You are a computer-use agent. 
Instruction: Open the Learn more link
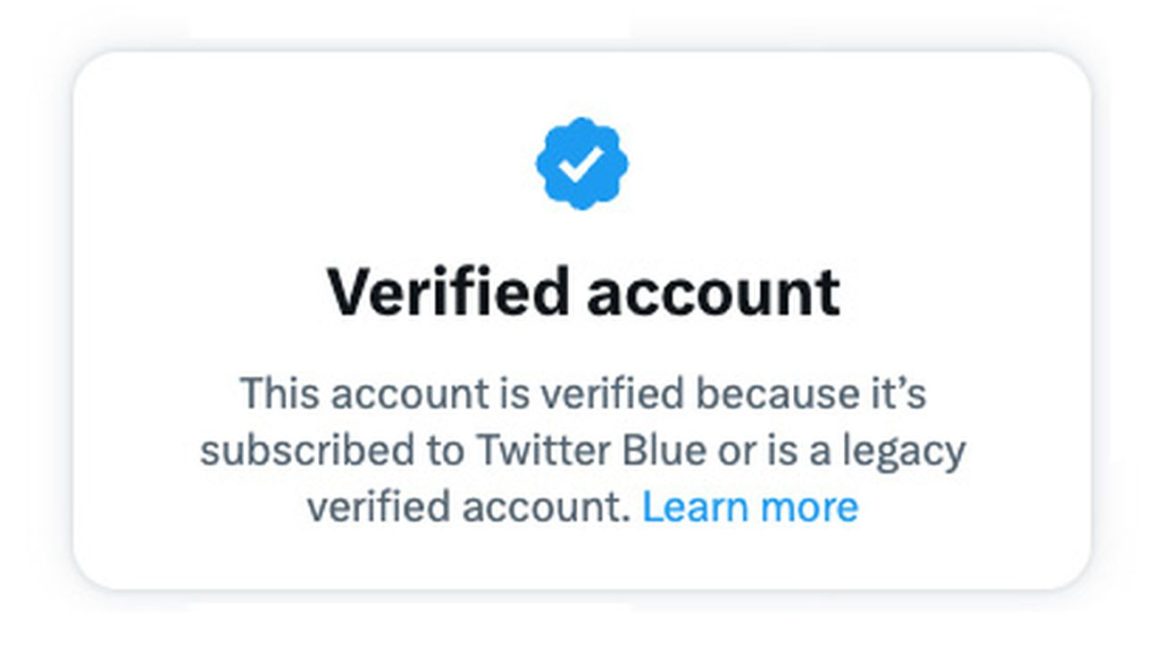click(750, 507)
